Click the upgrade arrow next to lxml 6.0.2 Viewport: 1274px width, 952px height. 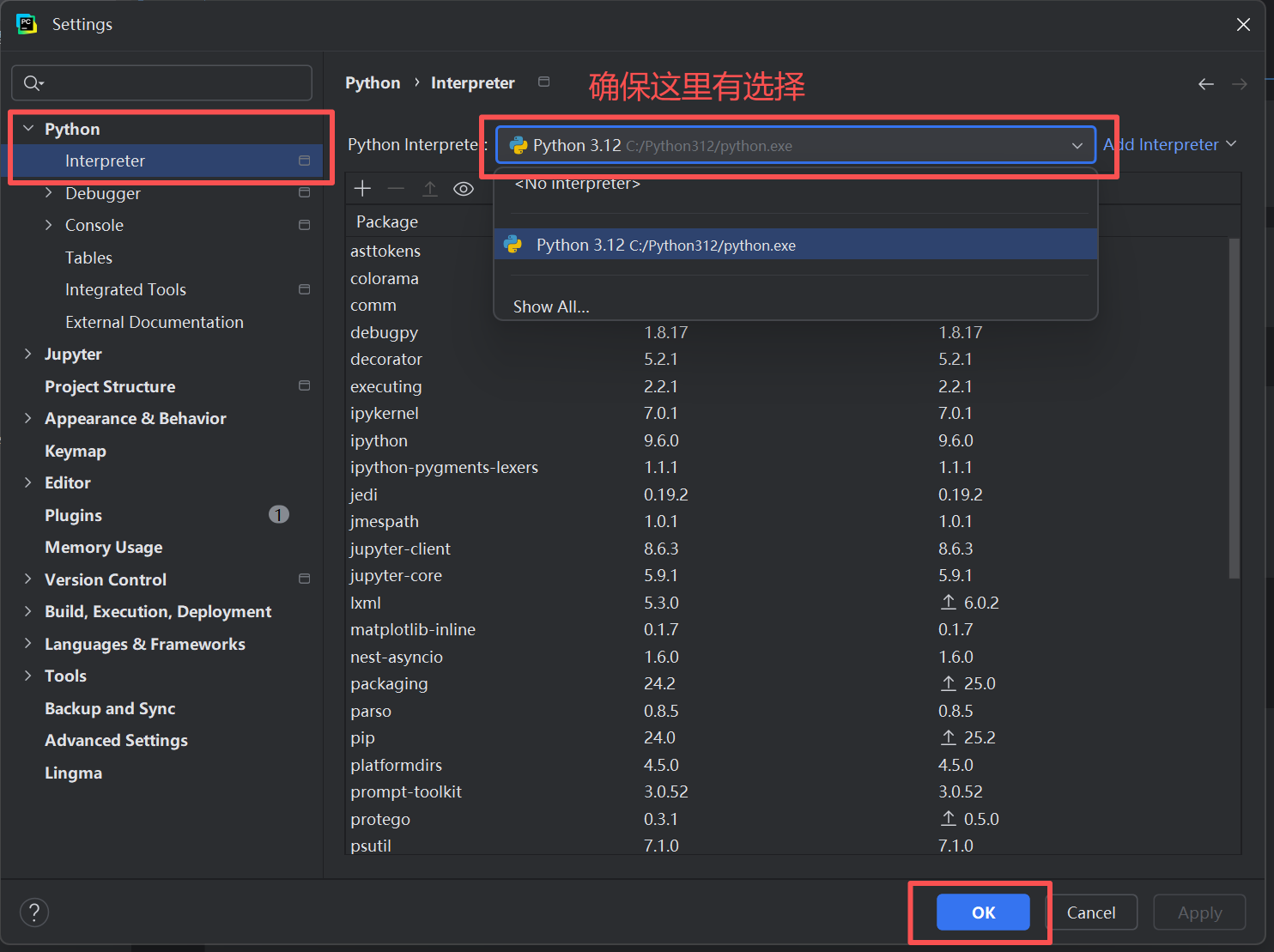tap(948, 603)
